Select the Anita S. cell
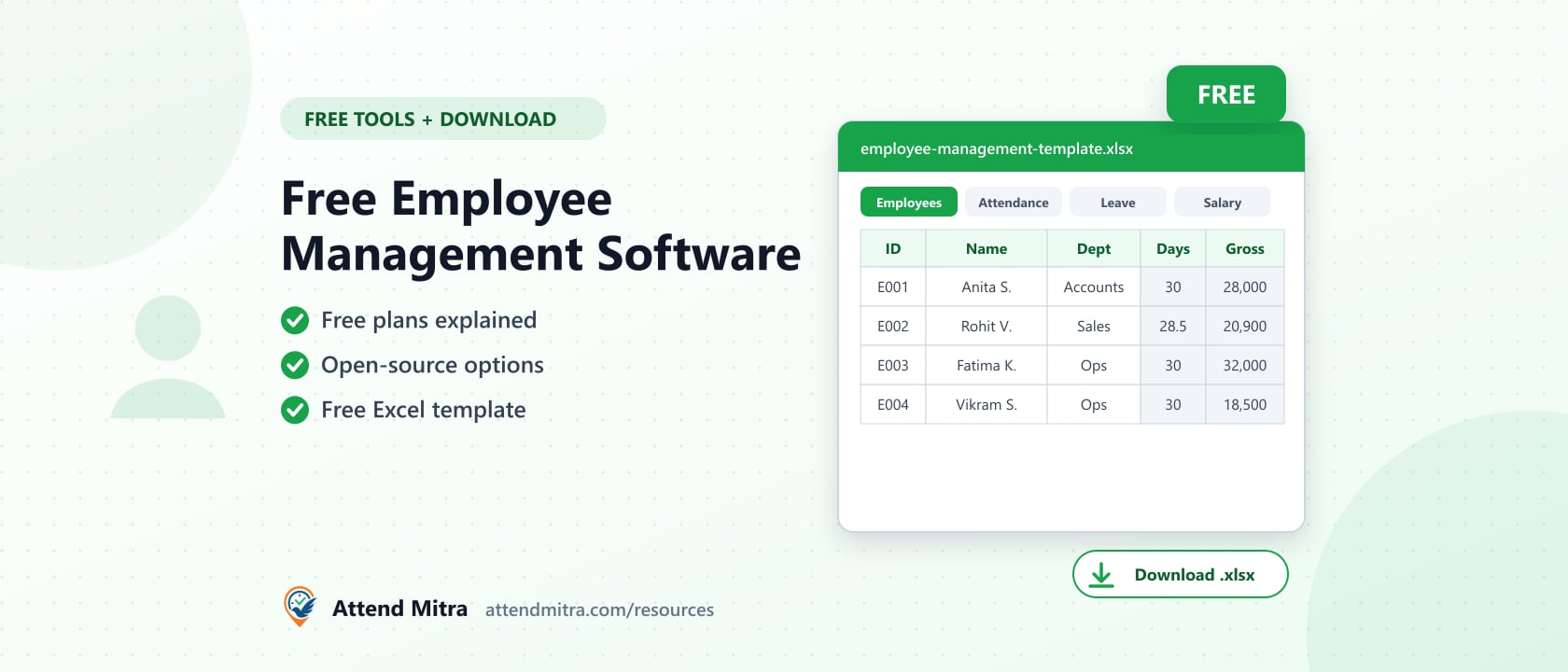 pos(987,287)
